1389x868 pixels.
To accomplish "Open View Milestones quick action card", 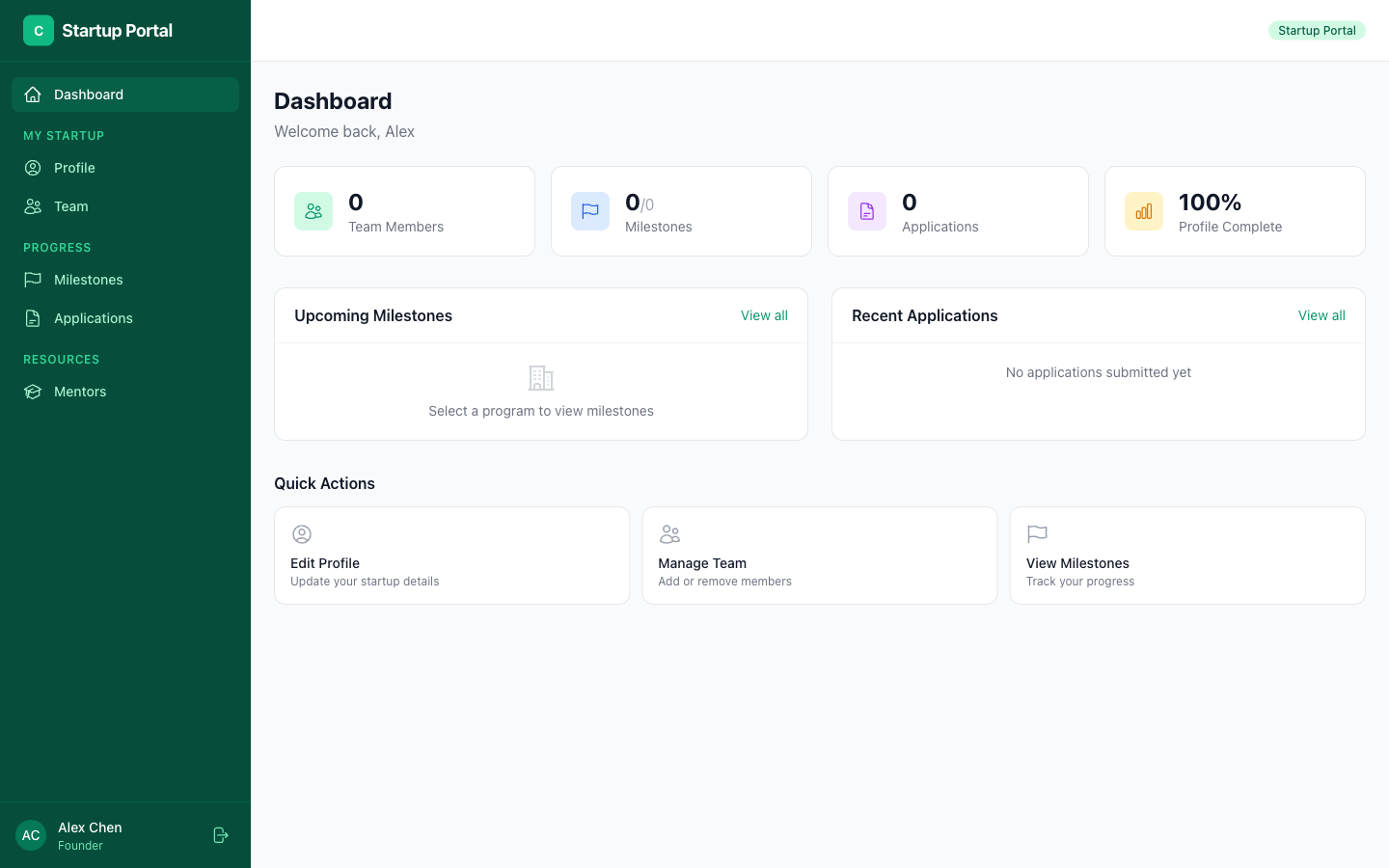I will pyautogui.click(x=1187, y=556).
